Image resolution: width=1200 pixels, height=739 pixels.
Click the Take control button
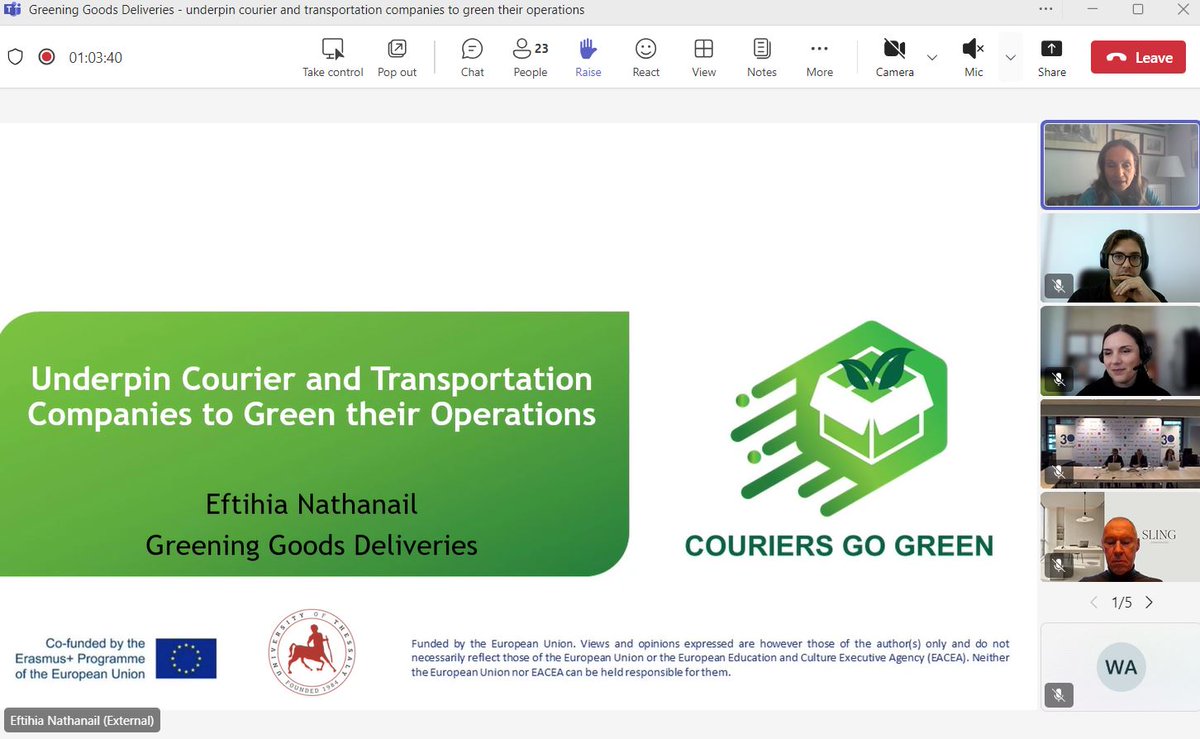click(x=333, y=58)
